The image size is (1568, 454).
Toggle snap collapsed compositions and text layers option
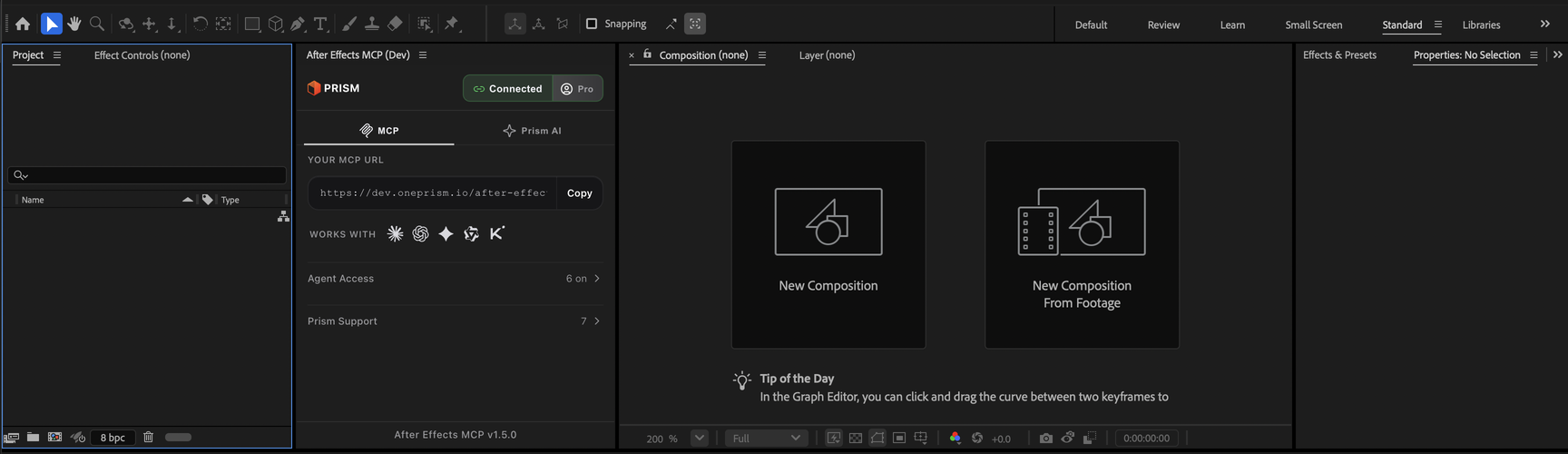695,24
